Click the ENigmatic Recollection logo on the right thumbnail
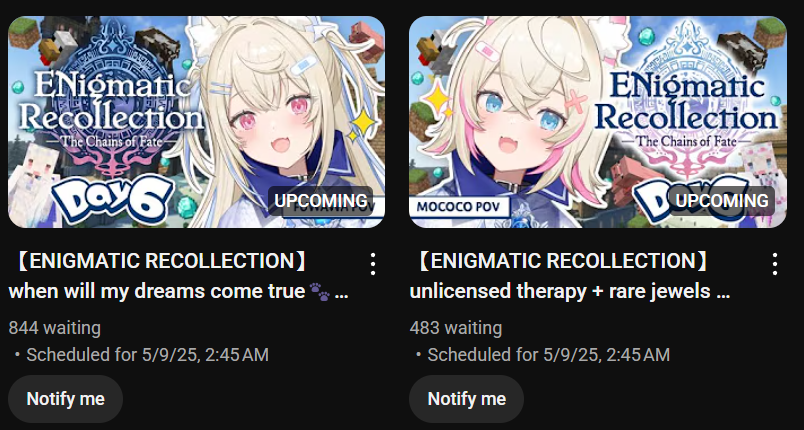 (686, 110)
